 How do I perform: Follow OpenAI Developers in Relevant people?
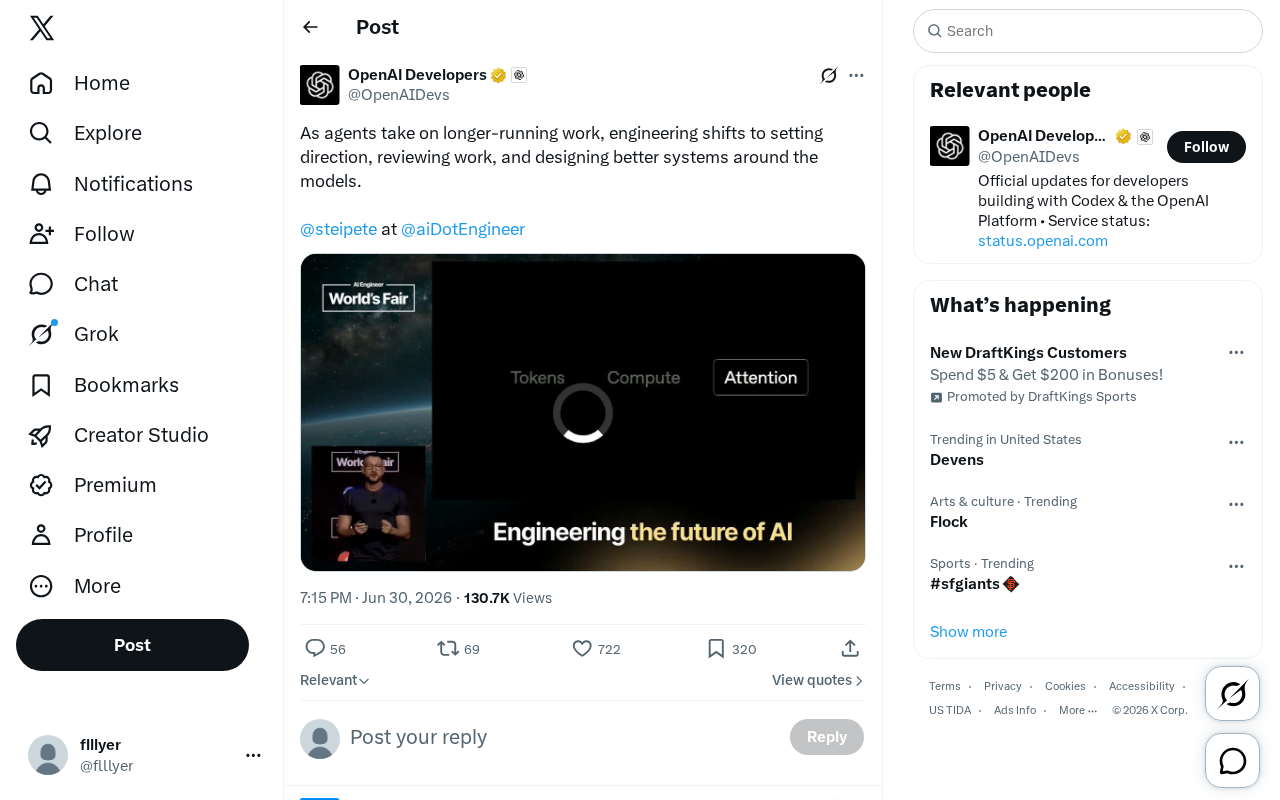[x=1206, y=147]
